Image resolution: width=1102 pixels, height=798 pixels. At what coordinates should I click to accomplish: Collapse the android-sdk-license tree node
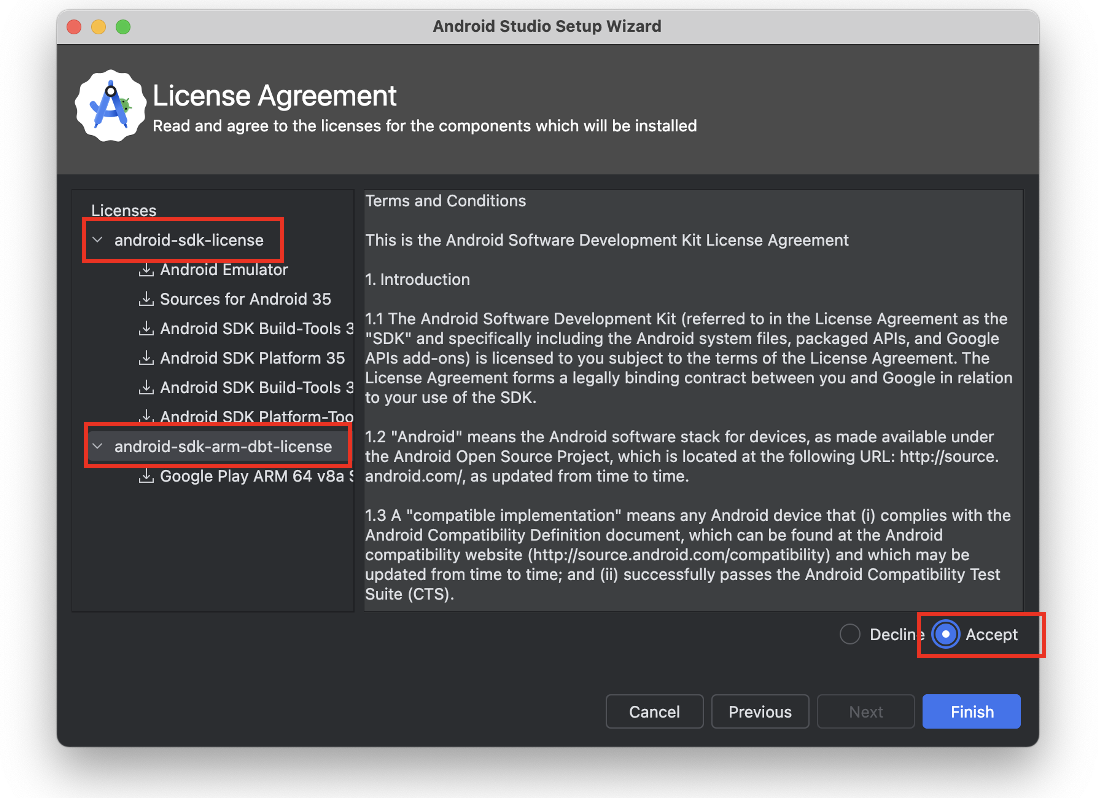click(x=97, y=241)
